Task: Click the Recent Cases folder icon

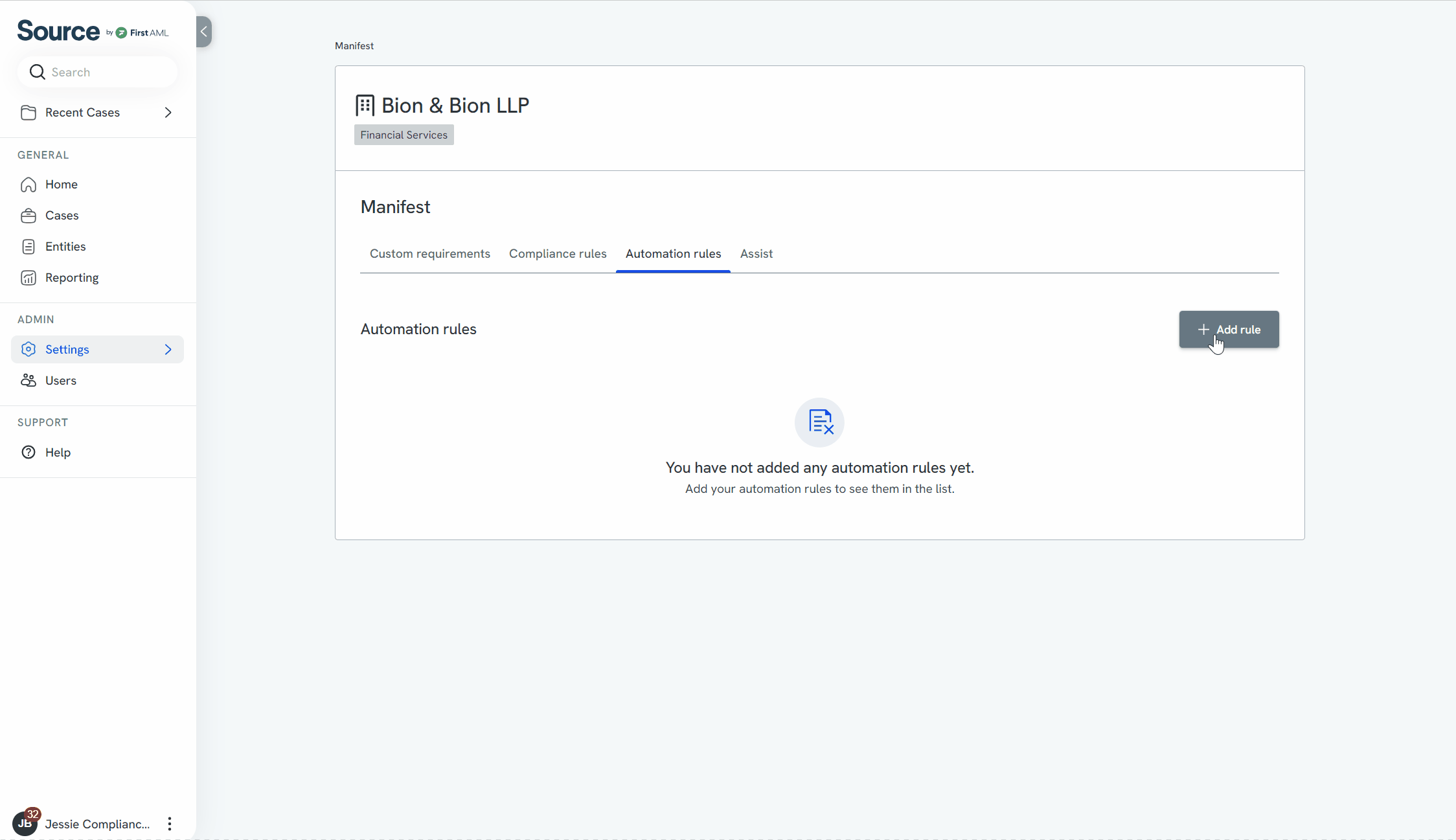Action: pos(28,113)
